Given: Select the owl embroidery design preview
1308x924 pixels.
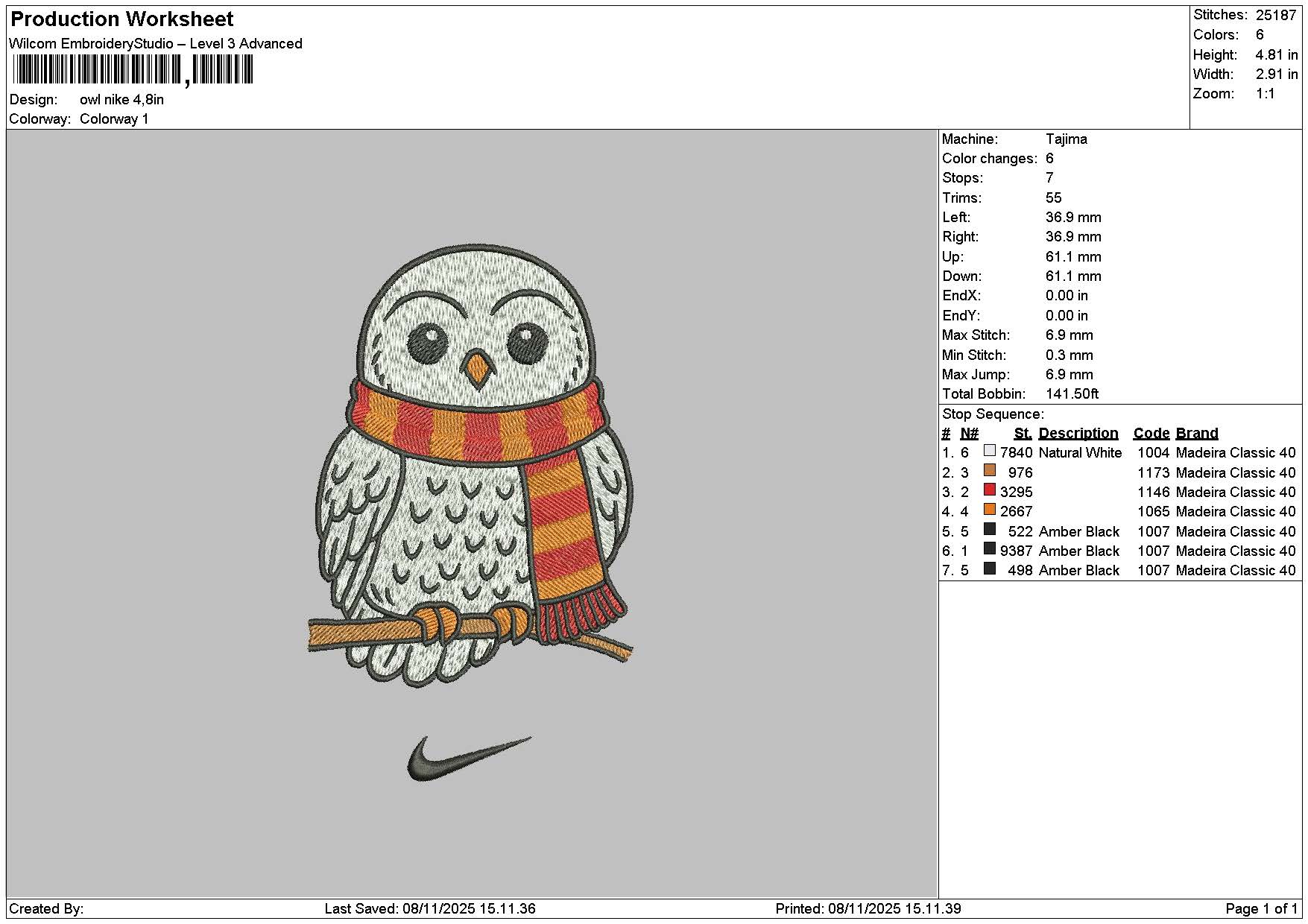Looking at the screenshot, I should click(x=470, y=465).
